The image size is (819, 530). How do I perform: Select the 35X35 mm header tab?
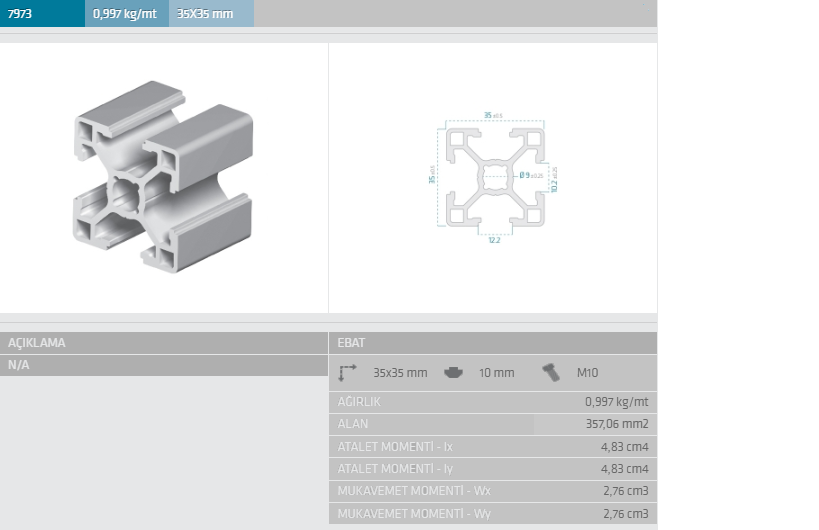pos(212,13)
